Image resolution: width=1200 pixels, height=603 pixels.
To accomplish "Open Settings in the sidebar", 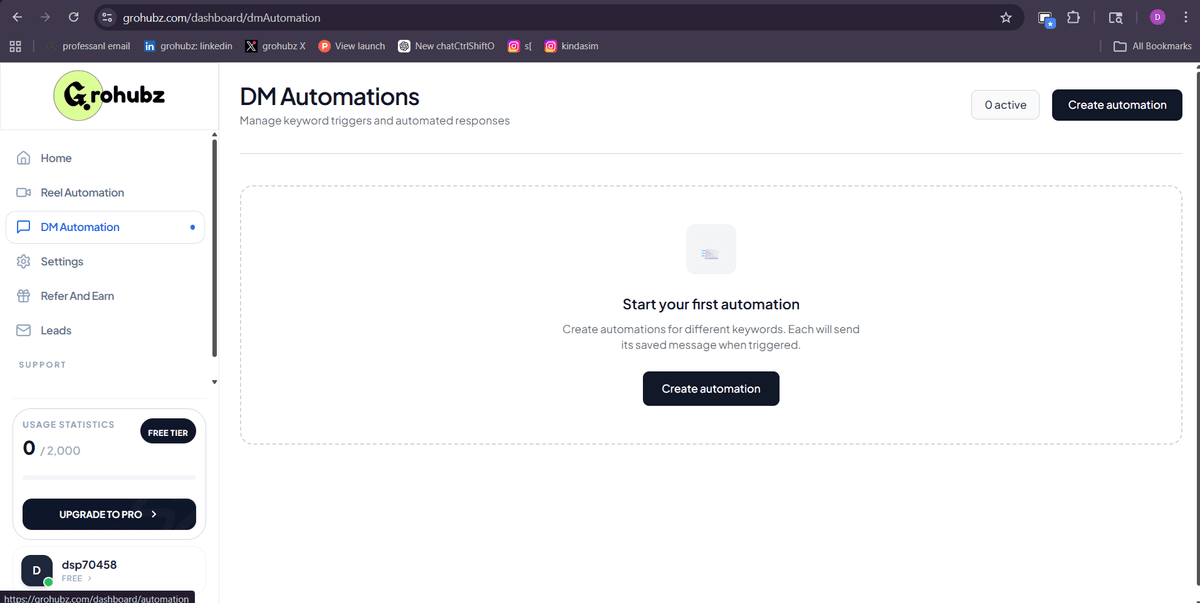I will pos(105,261).
